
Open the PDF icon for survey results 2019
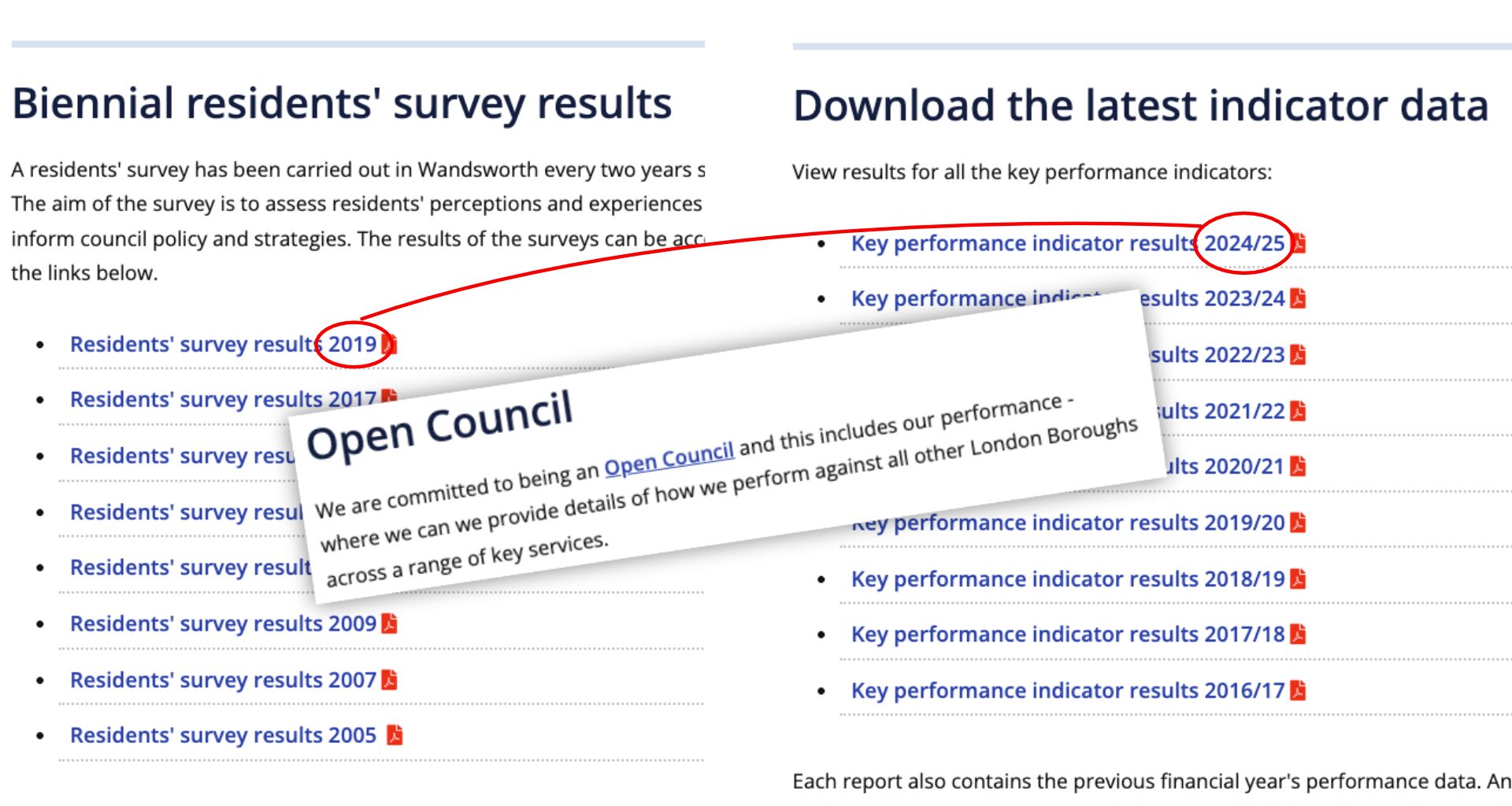point(390,343)
